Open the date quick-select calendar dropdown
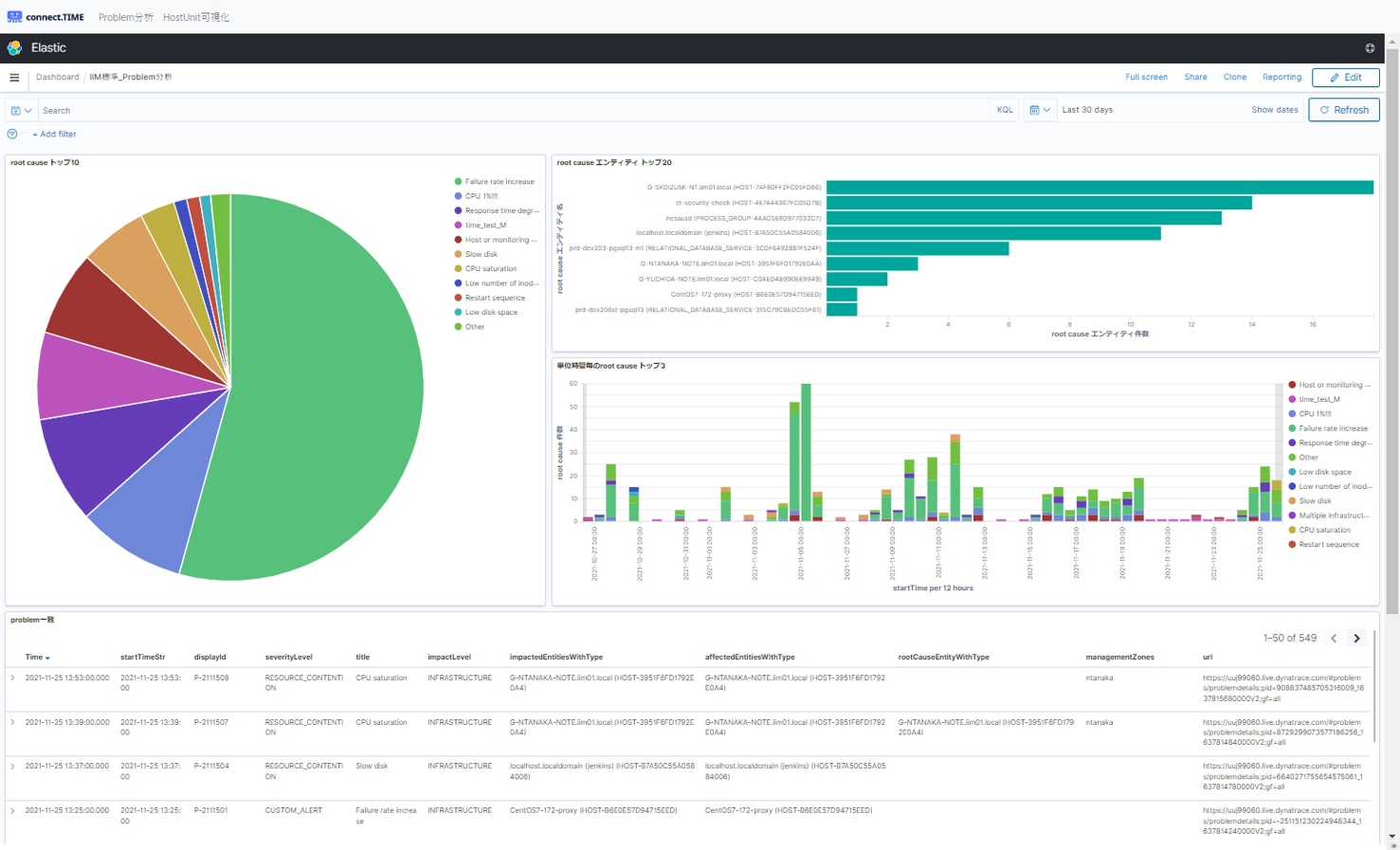1400x850 pixels. coord(1039,110)
